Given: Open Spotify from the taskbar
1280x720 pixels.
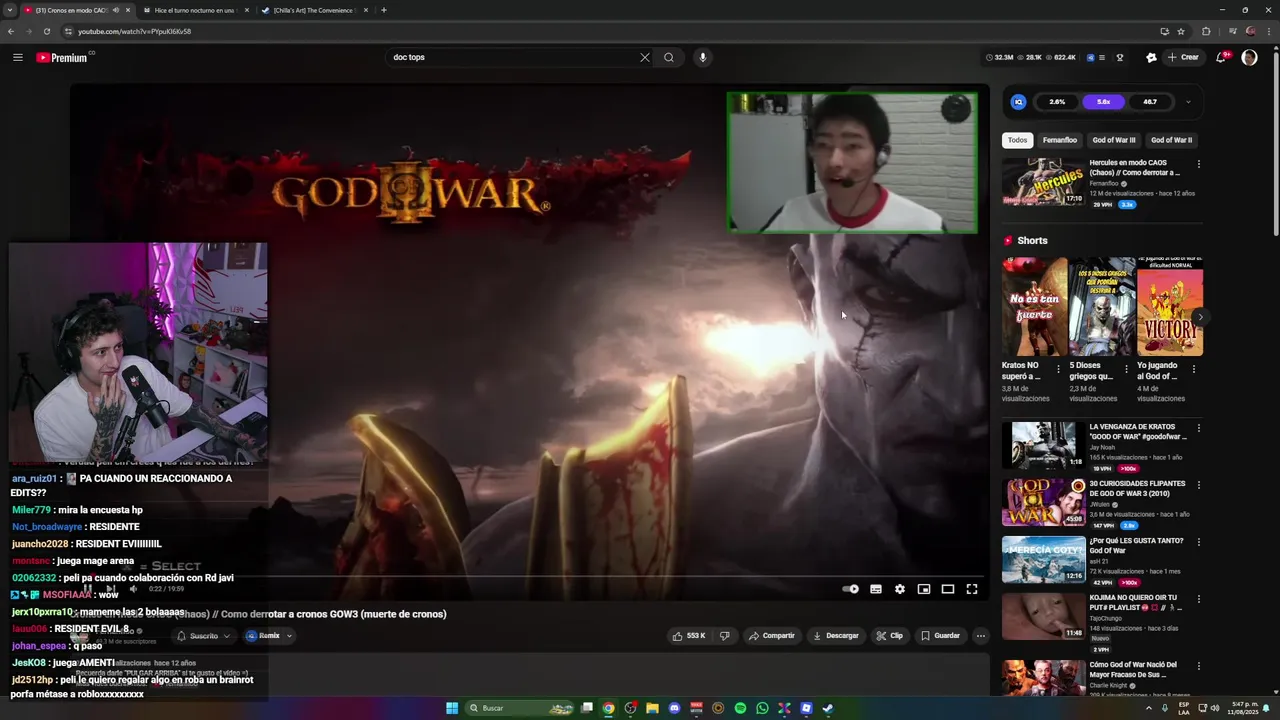Looking at the screenshot, I should tap(740, 708).
